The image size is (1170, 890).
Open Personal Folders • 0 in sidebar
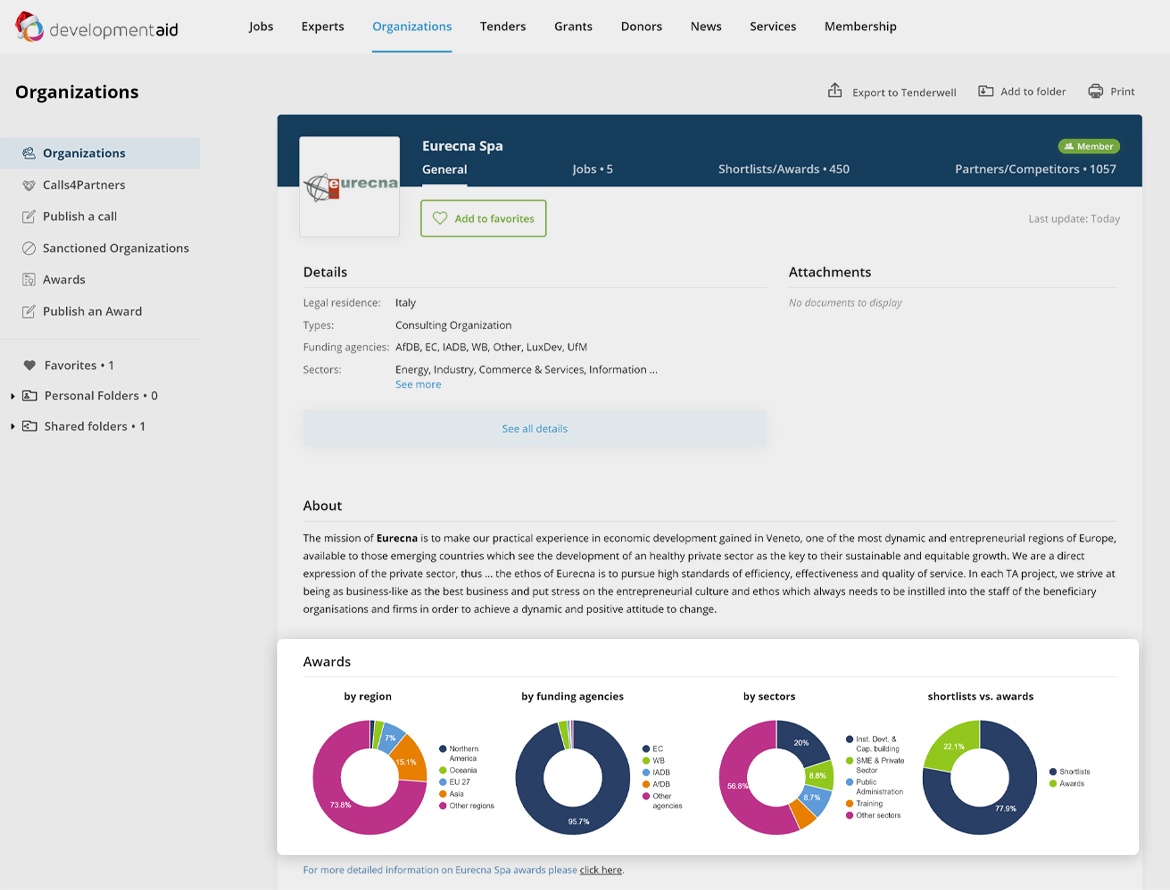pos(101,396)
